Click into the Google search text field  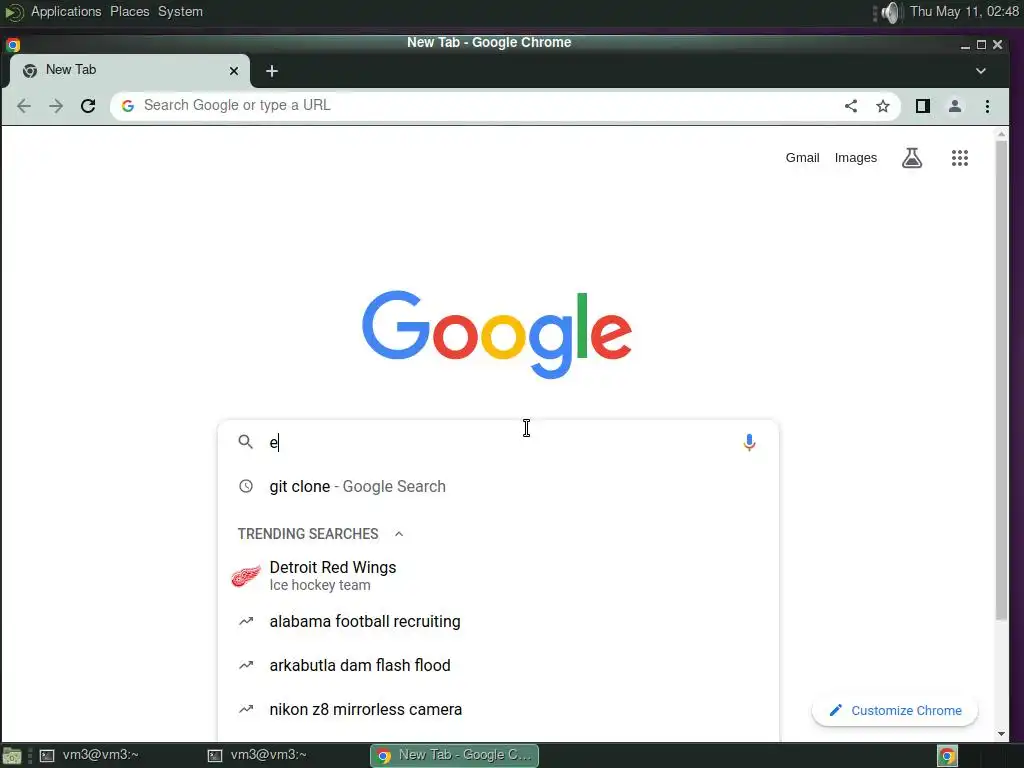(x=500, y=442)
